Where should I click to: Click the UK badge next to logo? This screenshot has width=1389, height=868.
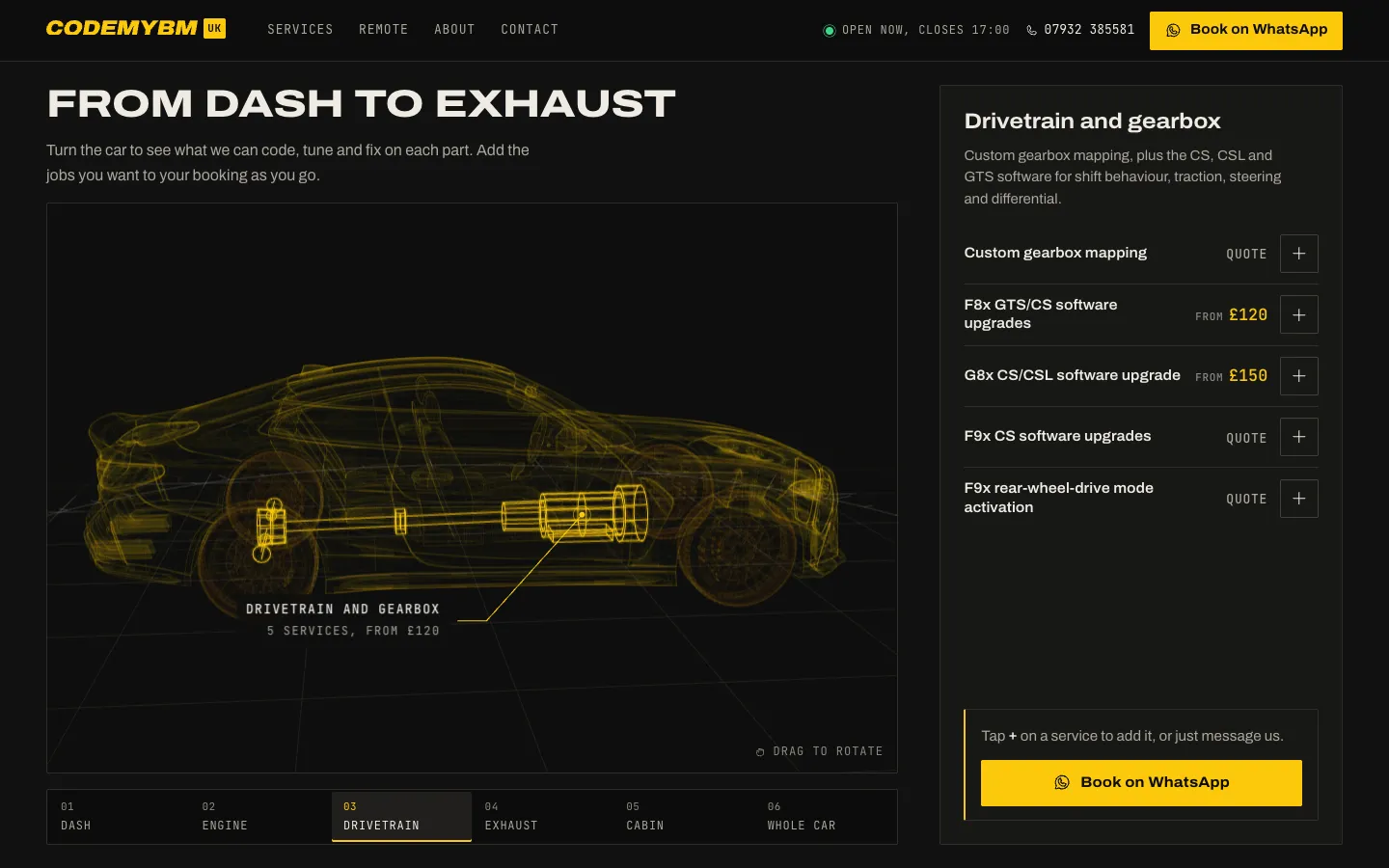click(214, 29)
